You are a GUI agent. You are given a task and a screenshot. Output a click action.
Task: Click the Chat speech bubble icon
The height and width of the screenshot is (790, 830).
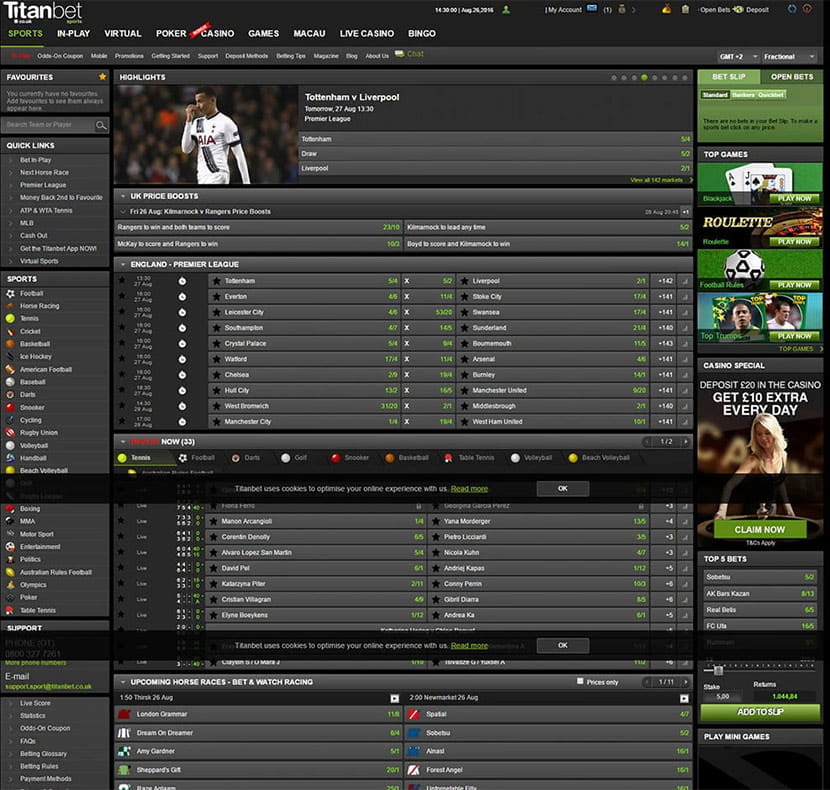tap(400, 54)
